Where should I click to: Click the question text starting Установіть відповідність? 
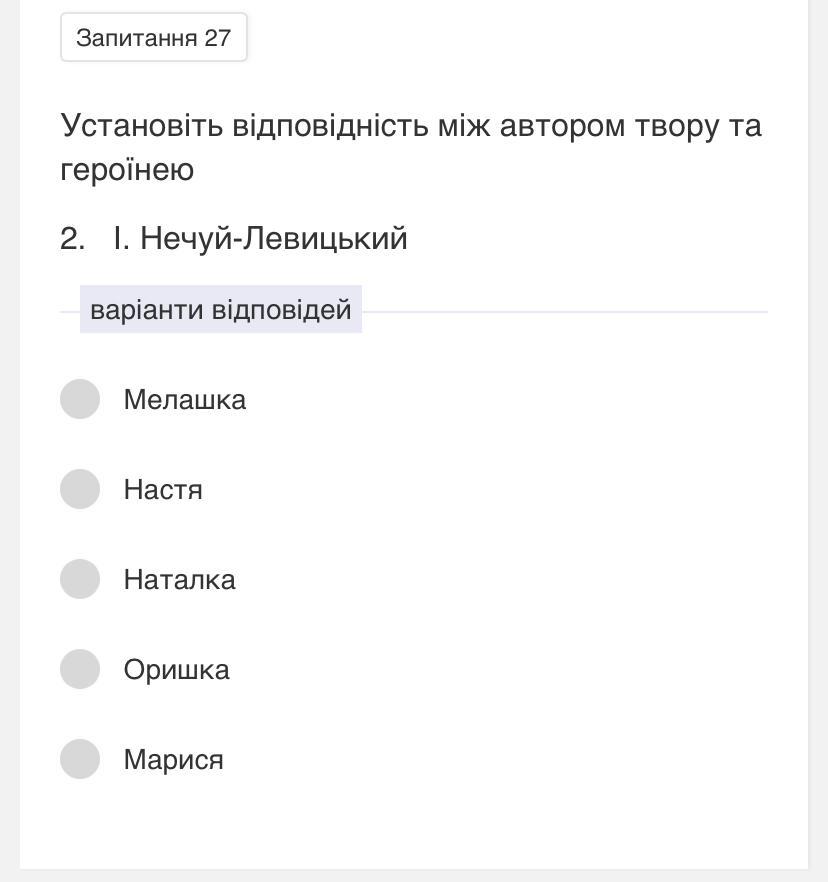[410, 127]
